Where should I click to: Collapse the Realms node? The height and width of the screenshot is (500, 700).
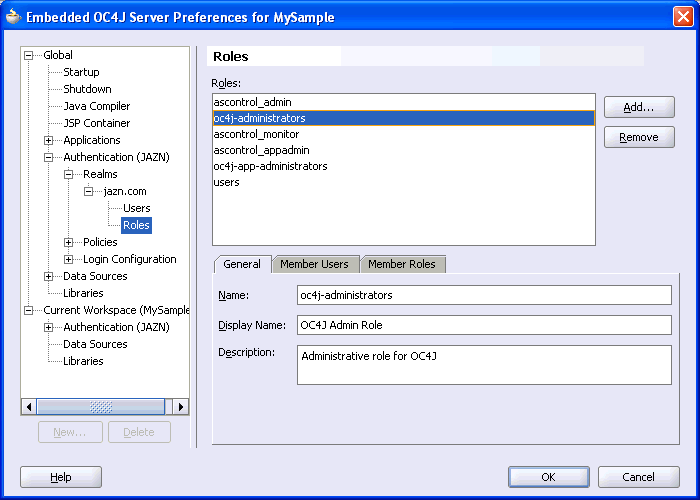pyautogui.click(x=68, y=174)
